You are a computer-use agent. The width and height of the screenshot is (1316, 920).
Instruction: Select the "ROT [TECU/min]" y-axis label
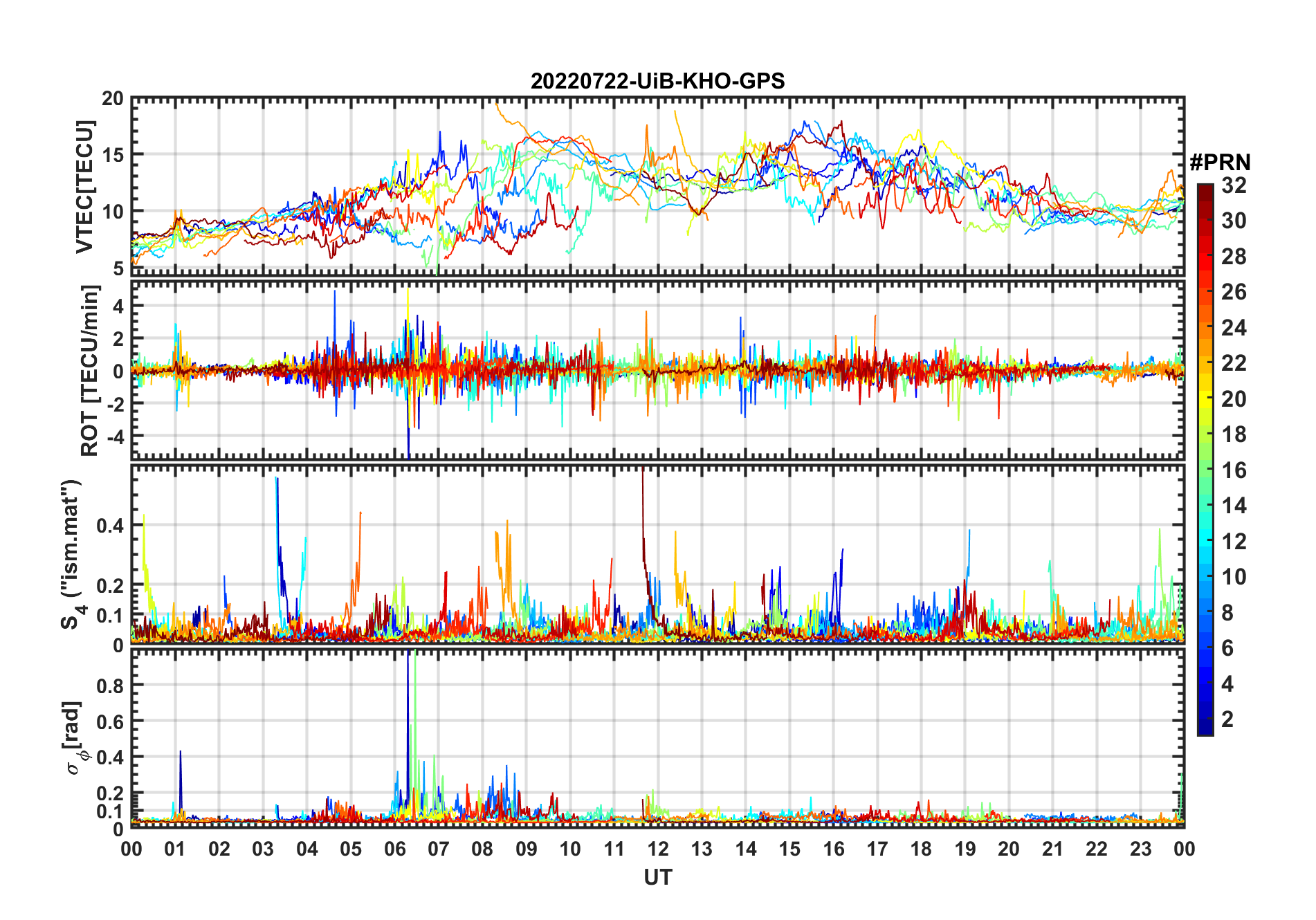[x=90, y=370]
